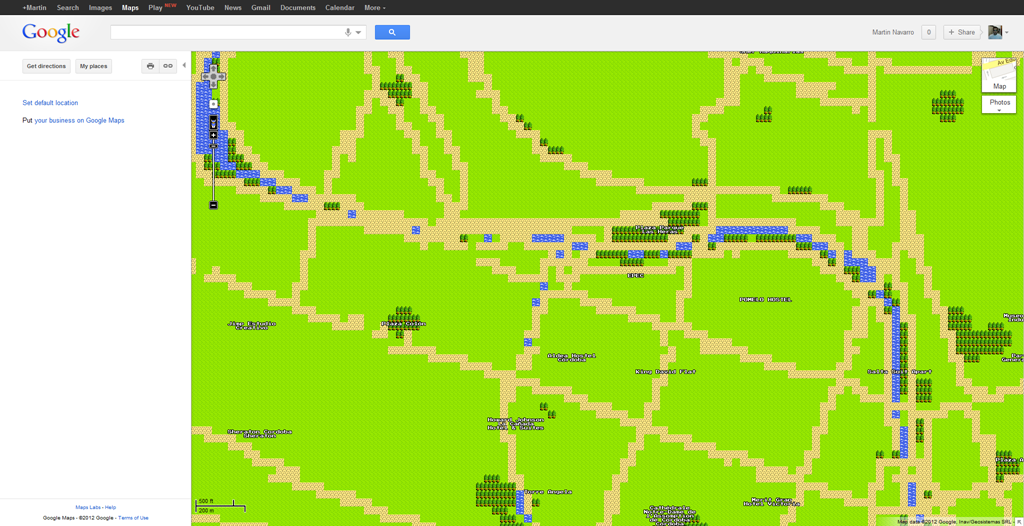The image size is (1024, 526).
Task: Click the POMELO HOSTEL map label
Action: (x=765, y=299)
